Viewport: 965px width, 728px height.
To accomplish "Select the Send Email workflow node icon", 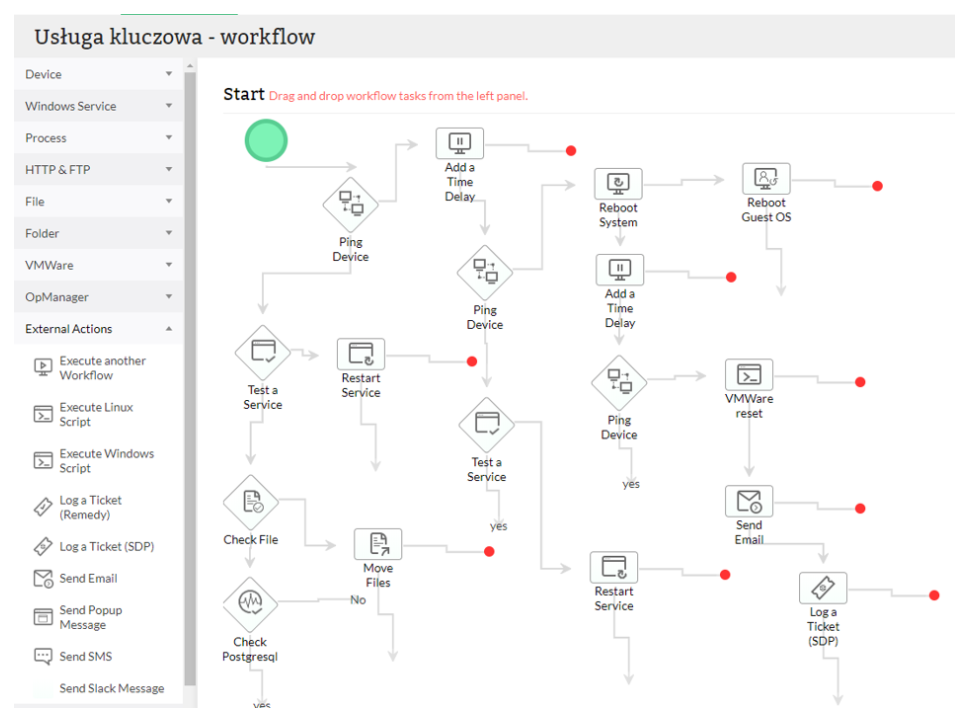I will [749, 501].
